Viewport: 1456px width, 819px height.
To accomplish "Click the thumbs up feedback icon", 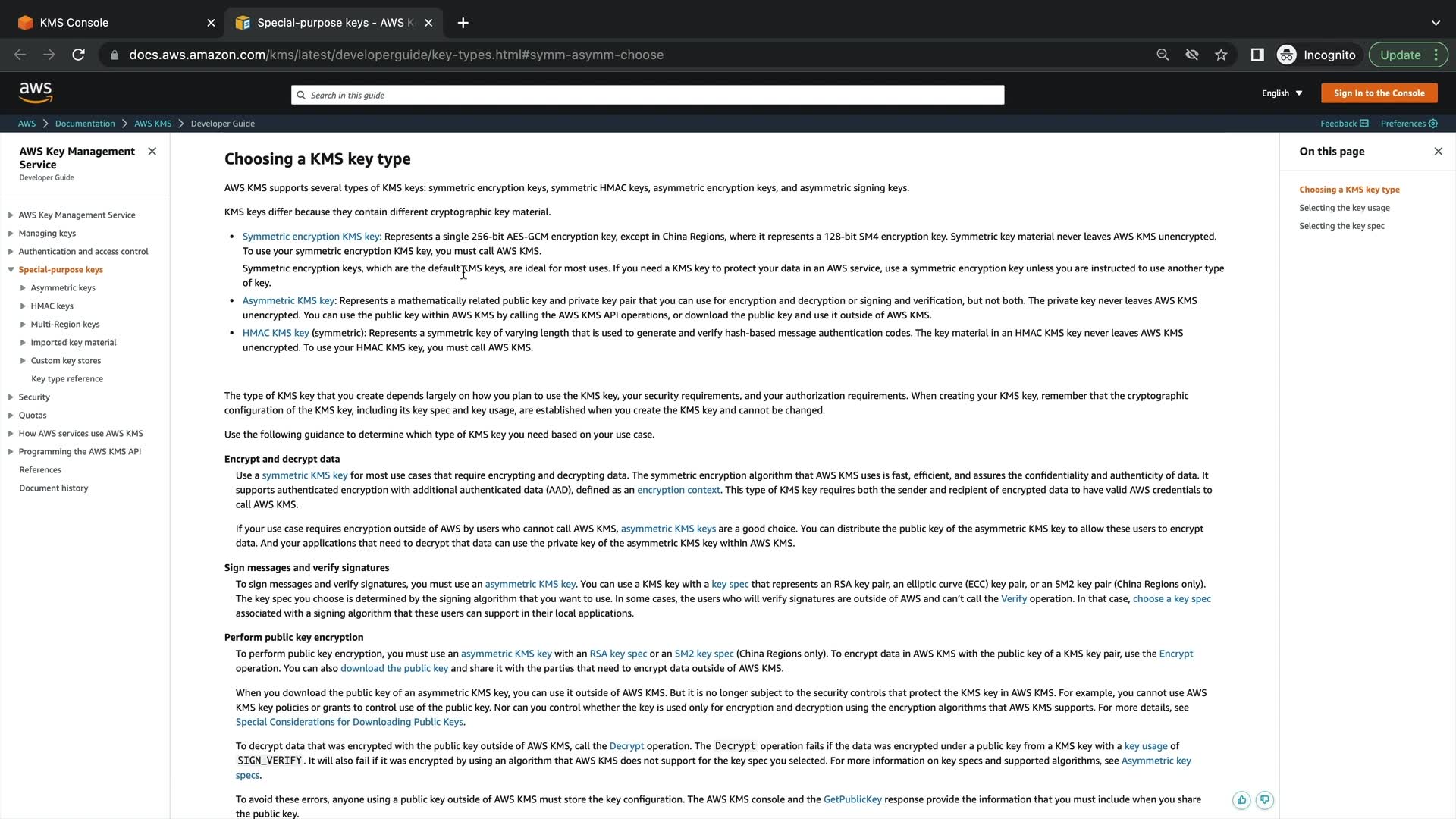I will pyautogui.click(x=1241, y=800).
